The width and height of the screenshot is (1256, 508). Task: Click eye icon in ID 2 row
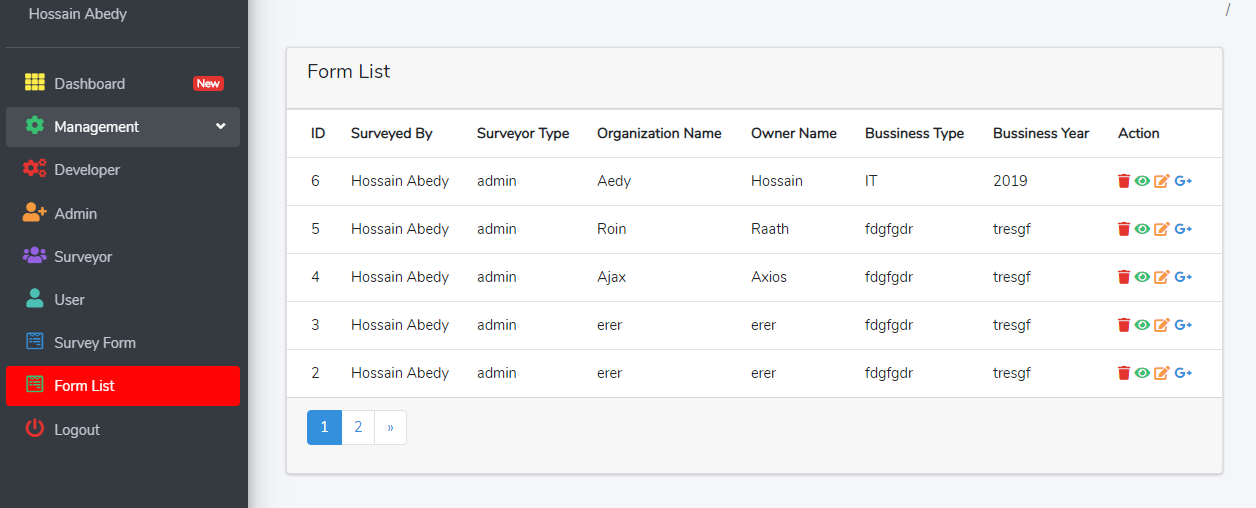click(1142, 373)
